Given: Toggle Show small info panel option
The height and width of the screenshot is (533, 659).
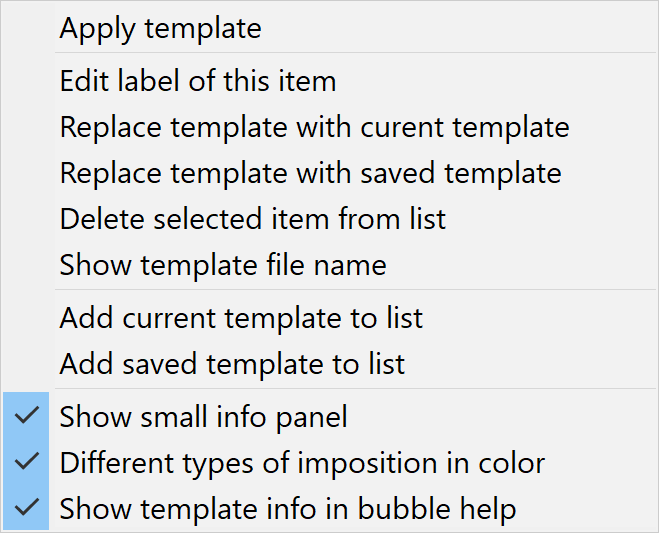Looking at the screenshot, I should click(x=203, y=416).
